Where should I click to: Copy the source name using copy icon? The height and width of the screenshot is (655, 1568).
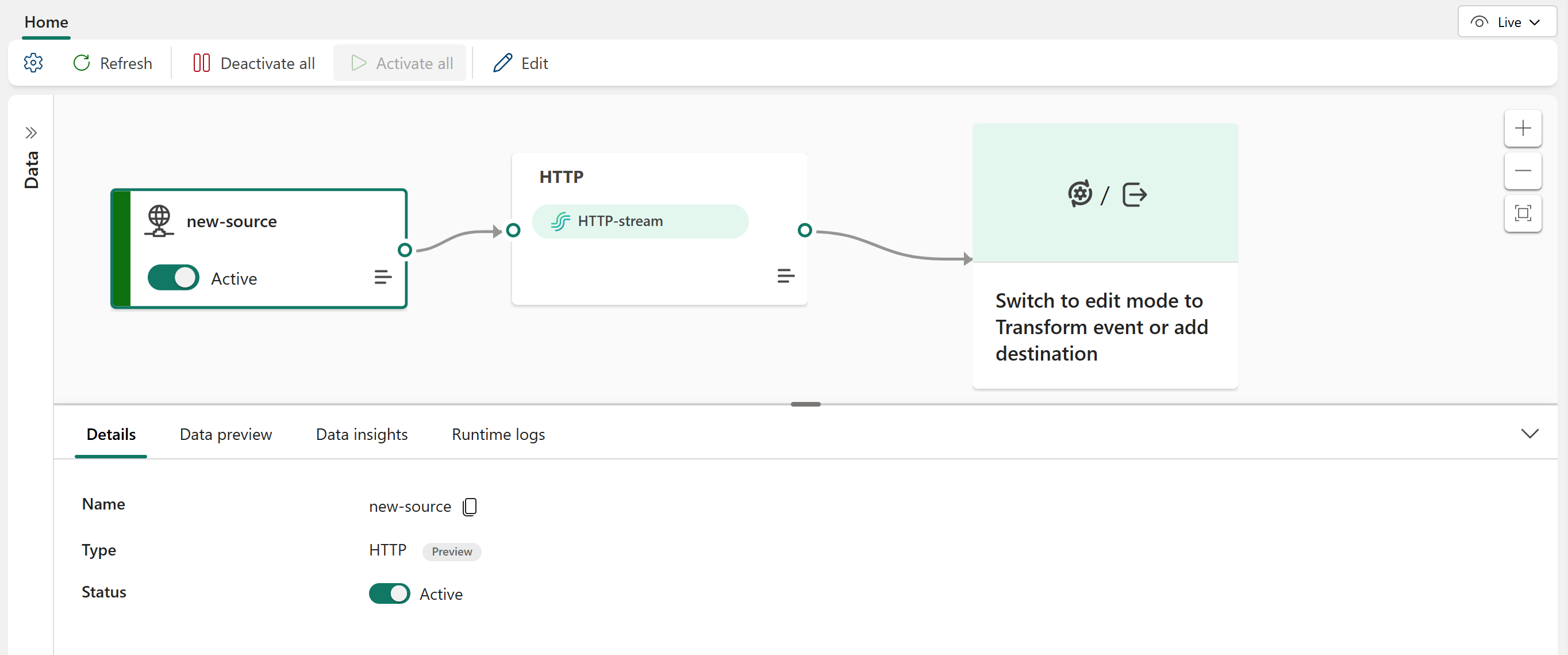click(x=469, y=506)
